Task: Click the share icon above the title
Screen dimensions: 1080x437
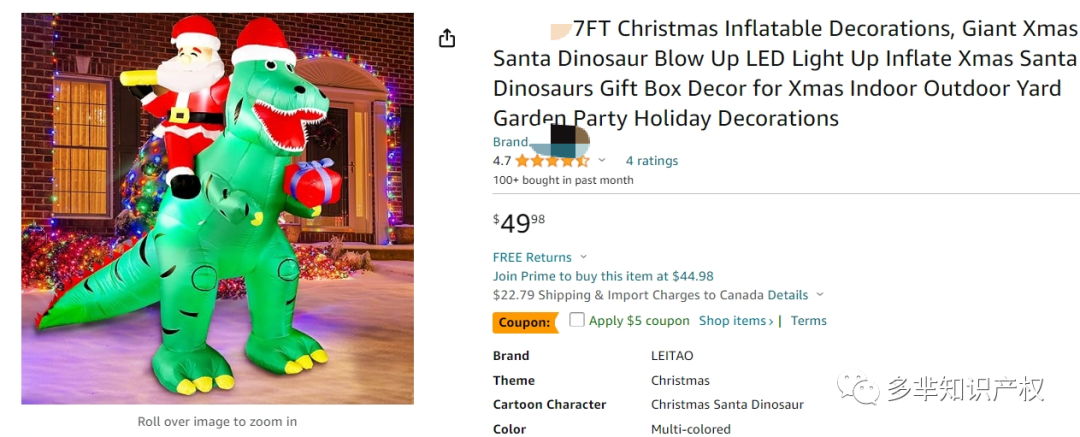Action: coord(447,38)
